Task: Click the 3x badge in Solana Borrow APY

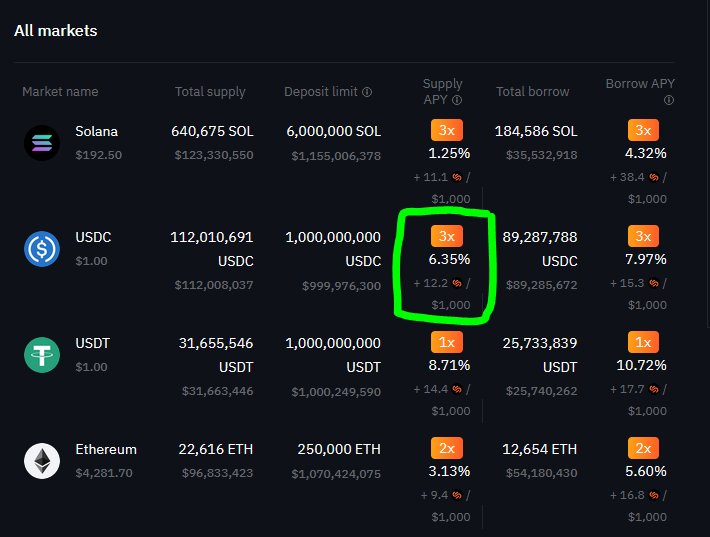Action: pos(643,130)
